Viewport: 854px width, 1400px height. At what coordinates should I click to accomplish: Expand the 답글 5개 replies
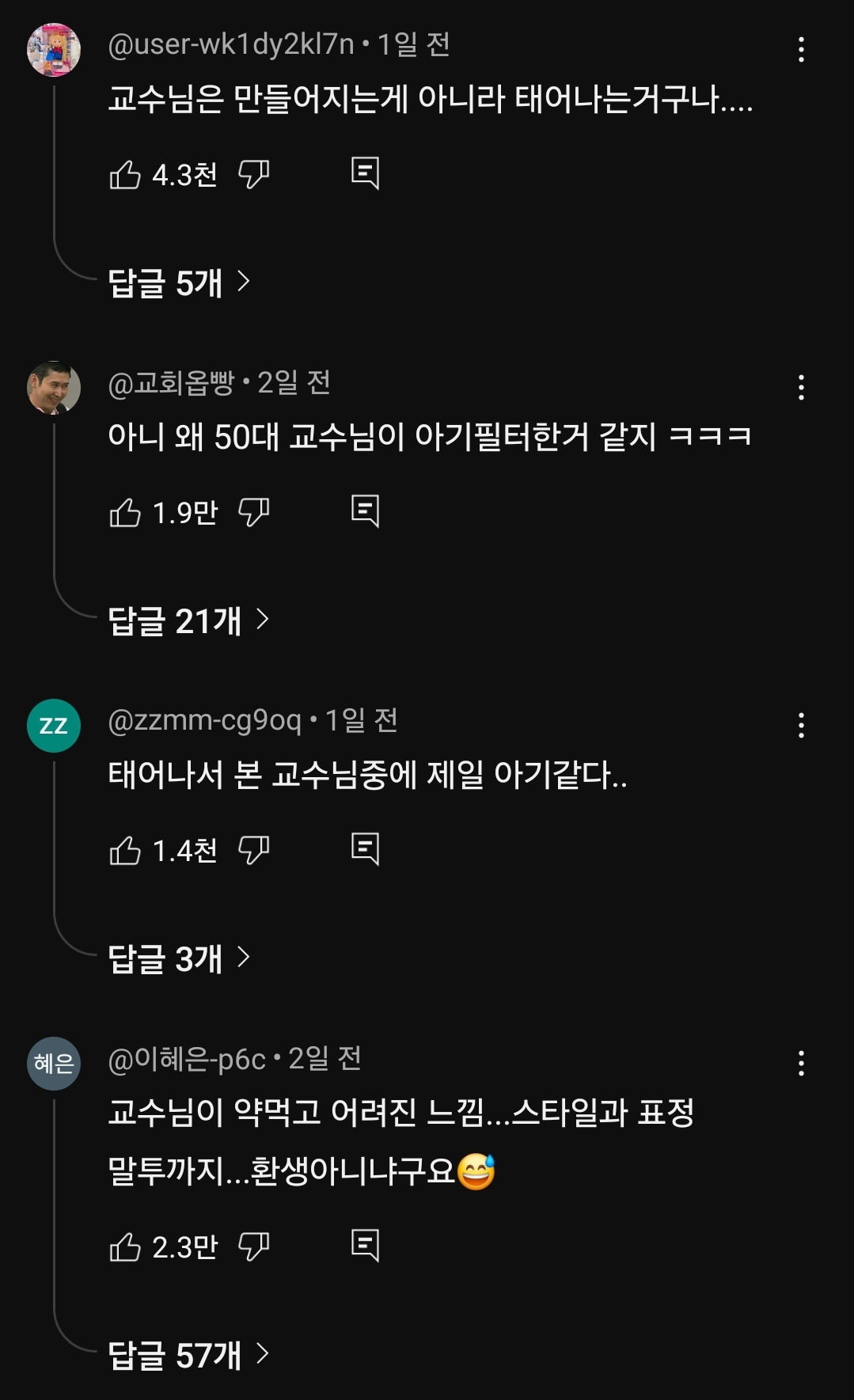tap(179, 283)
